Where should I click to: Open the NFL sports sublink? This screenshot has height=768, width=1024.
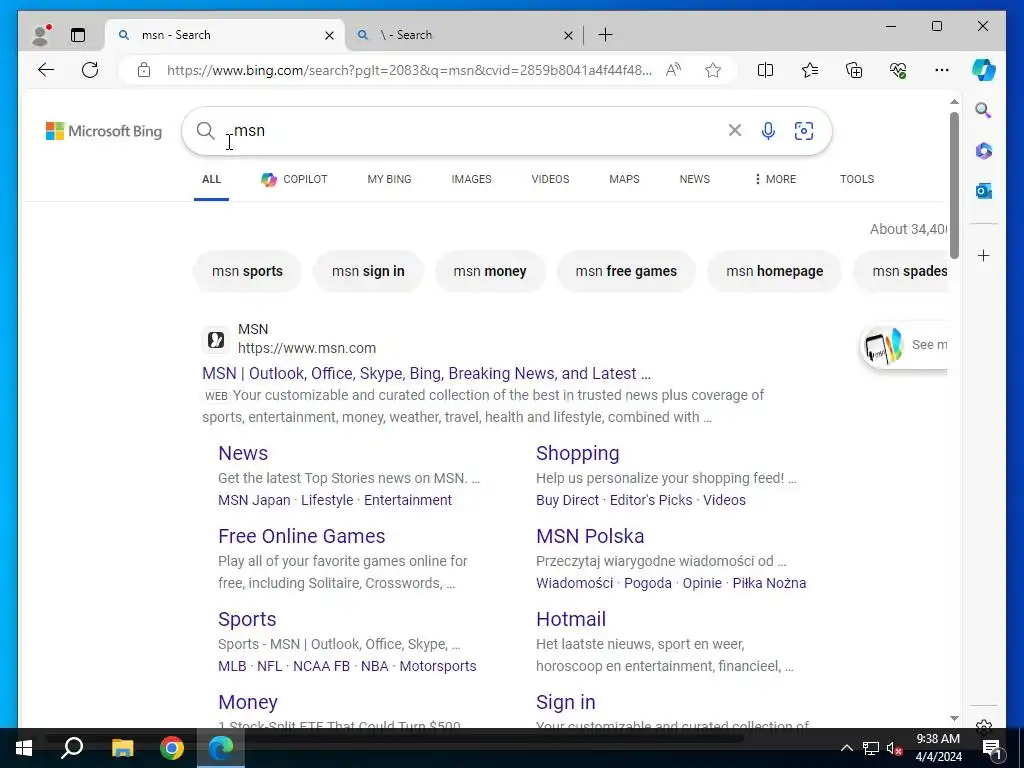click(x=270, y=666)
